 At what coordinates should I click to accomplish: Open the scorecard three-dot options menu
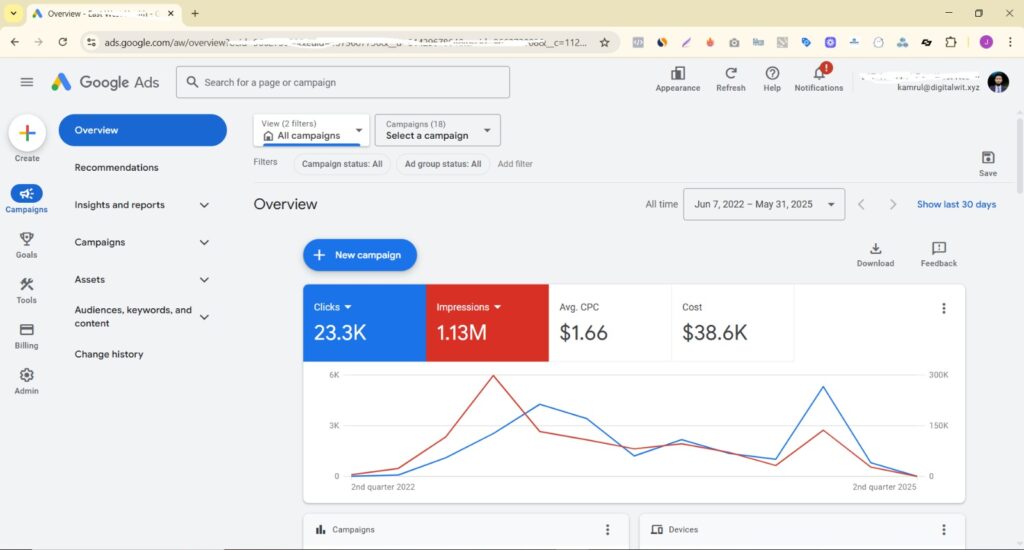[x=944, y=308]
